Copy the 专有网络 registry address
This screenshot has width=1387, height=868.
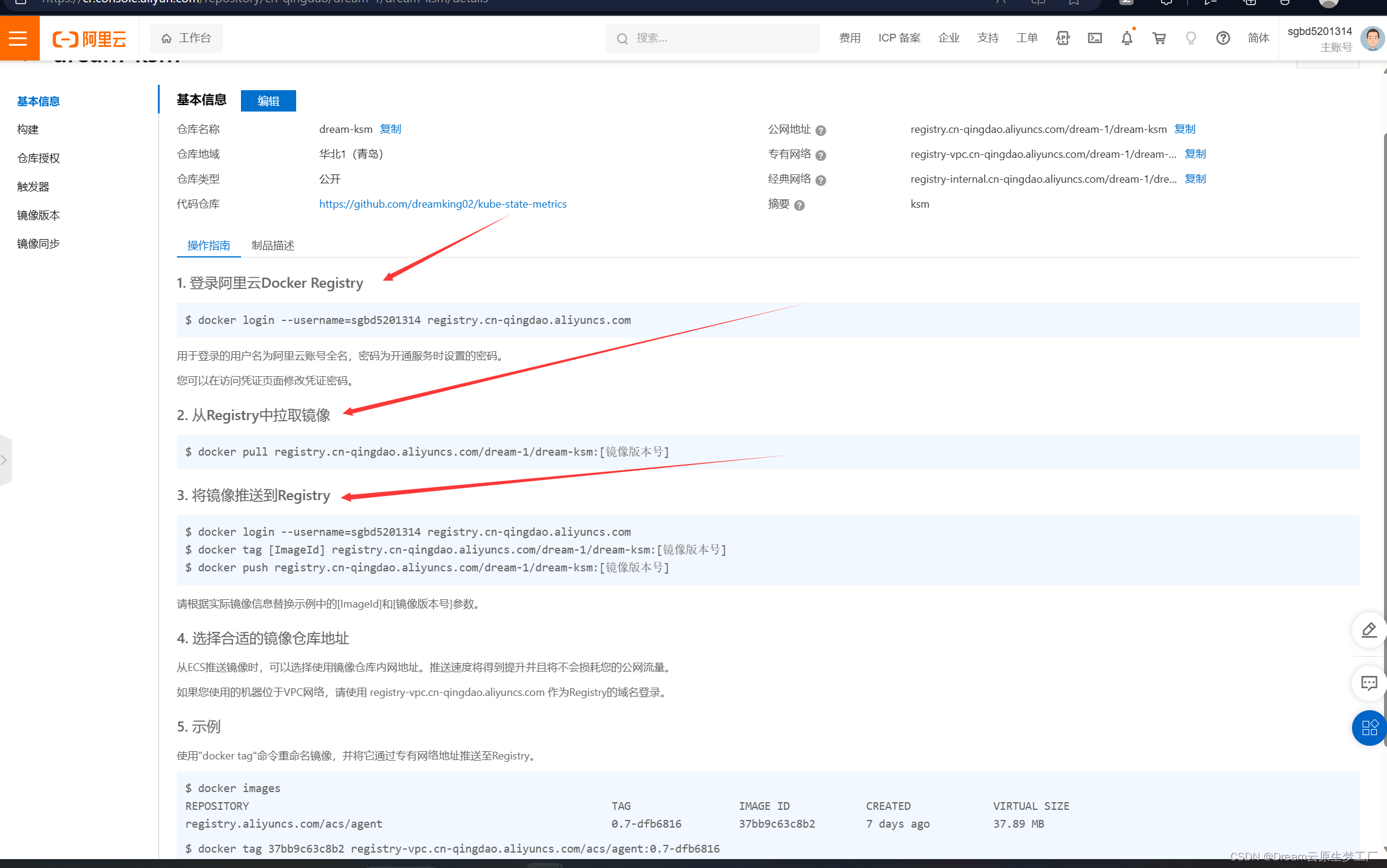click(x=1195, y=154)
